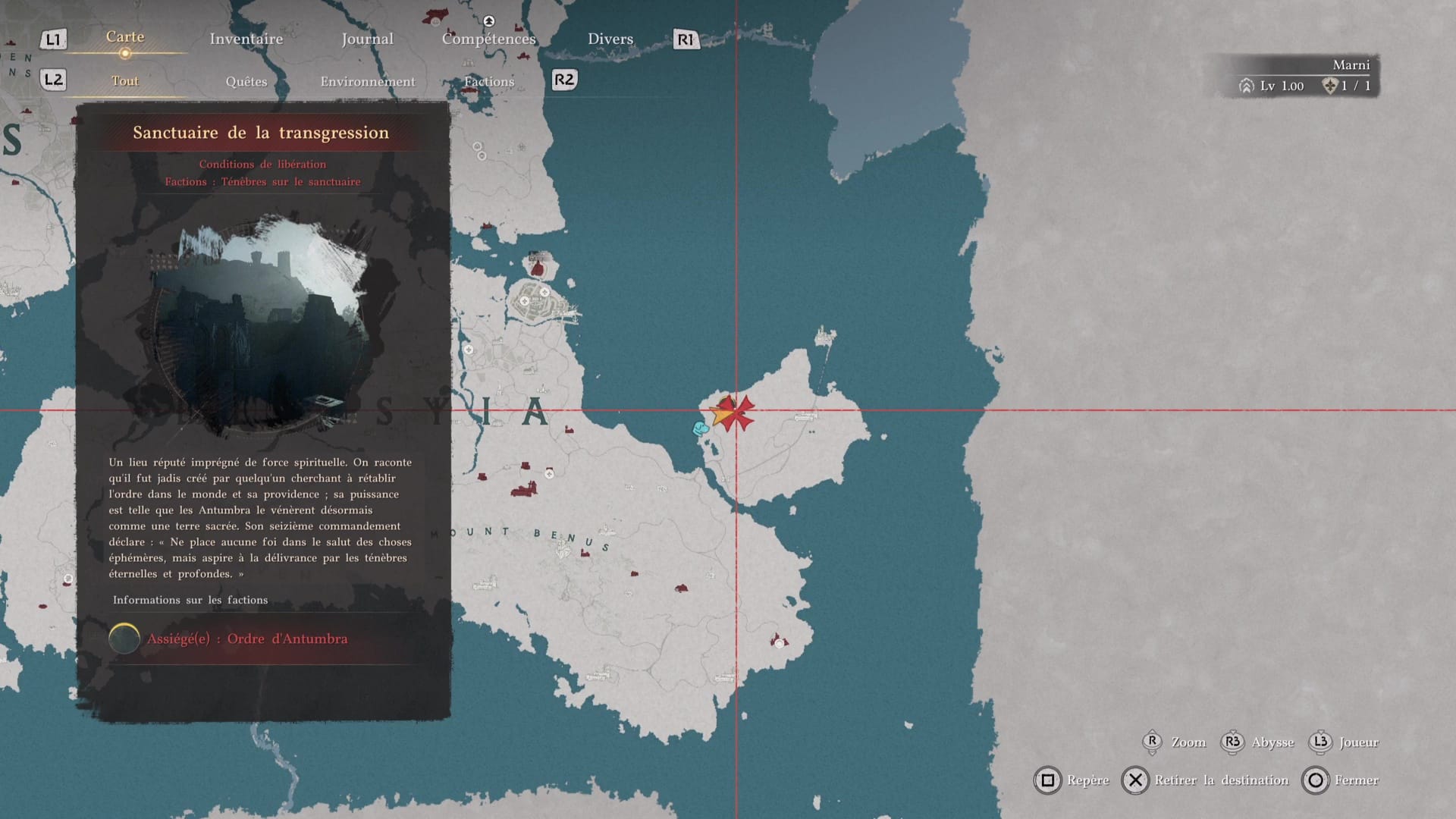Filter map by Factions
This screenshot has height=819, width=1456.
pyautogui.click(x=488, y=81)
